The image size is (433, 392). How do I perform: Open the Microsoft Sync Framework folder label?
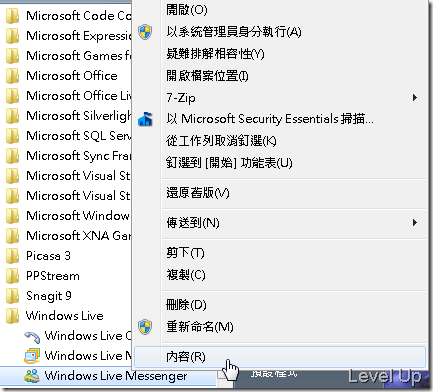(79, 156)
